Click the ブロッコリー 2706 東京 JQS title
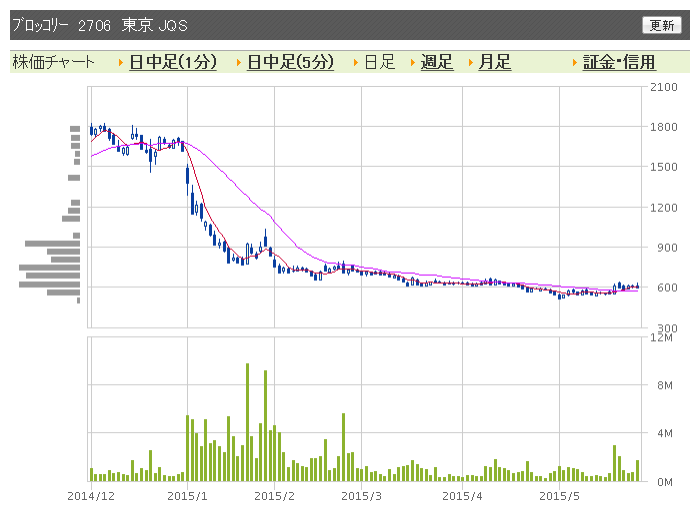 (x=100, y=25)
